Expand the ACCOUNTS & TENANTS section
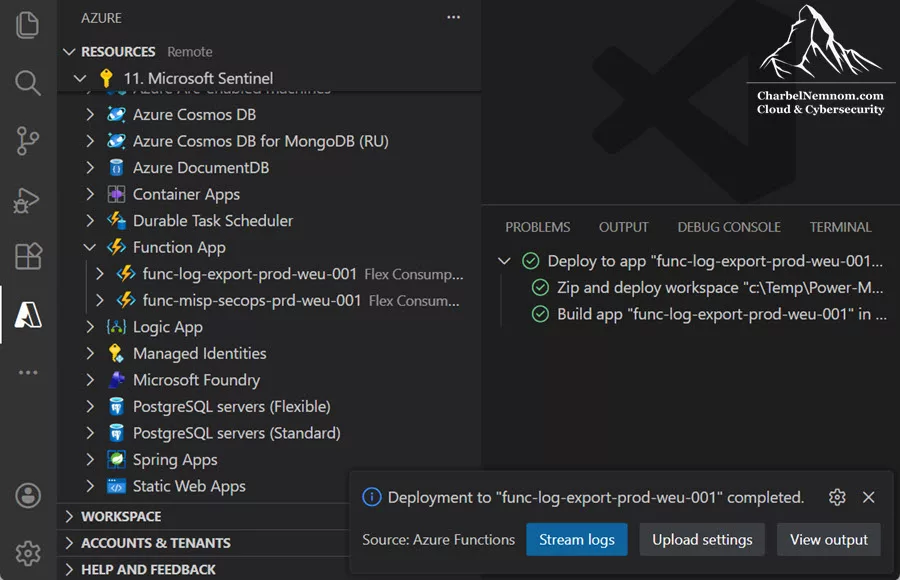The width and height of the screenshot is (900, 580). pos(69,543)
